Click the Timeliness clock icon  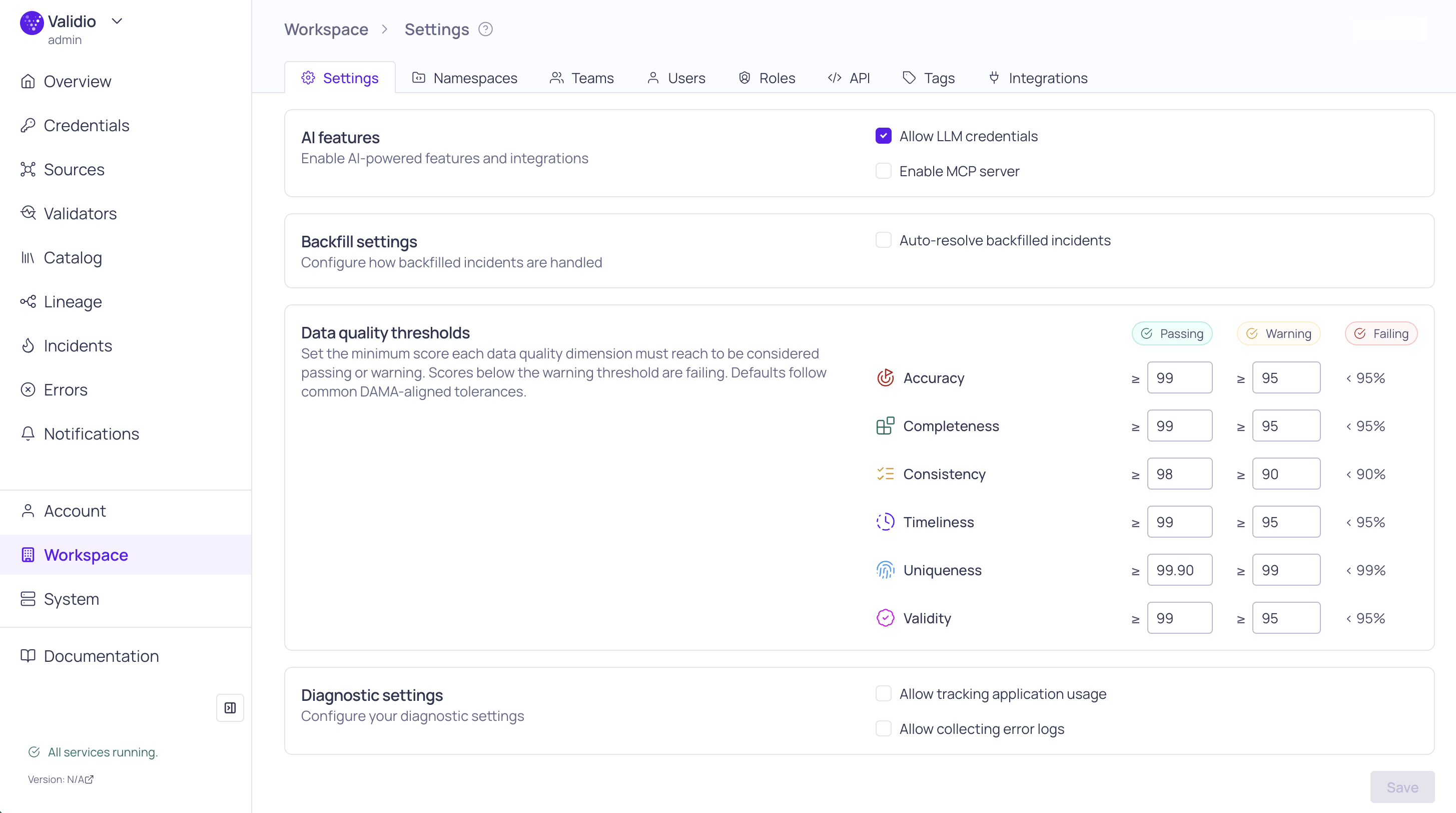(885, 522)
